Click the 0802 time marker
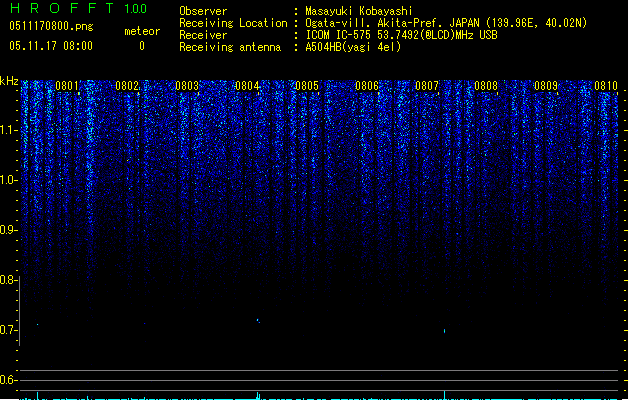The image size is (629, 400). [x=127, y=86]
